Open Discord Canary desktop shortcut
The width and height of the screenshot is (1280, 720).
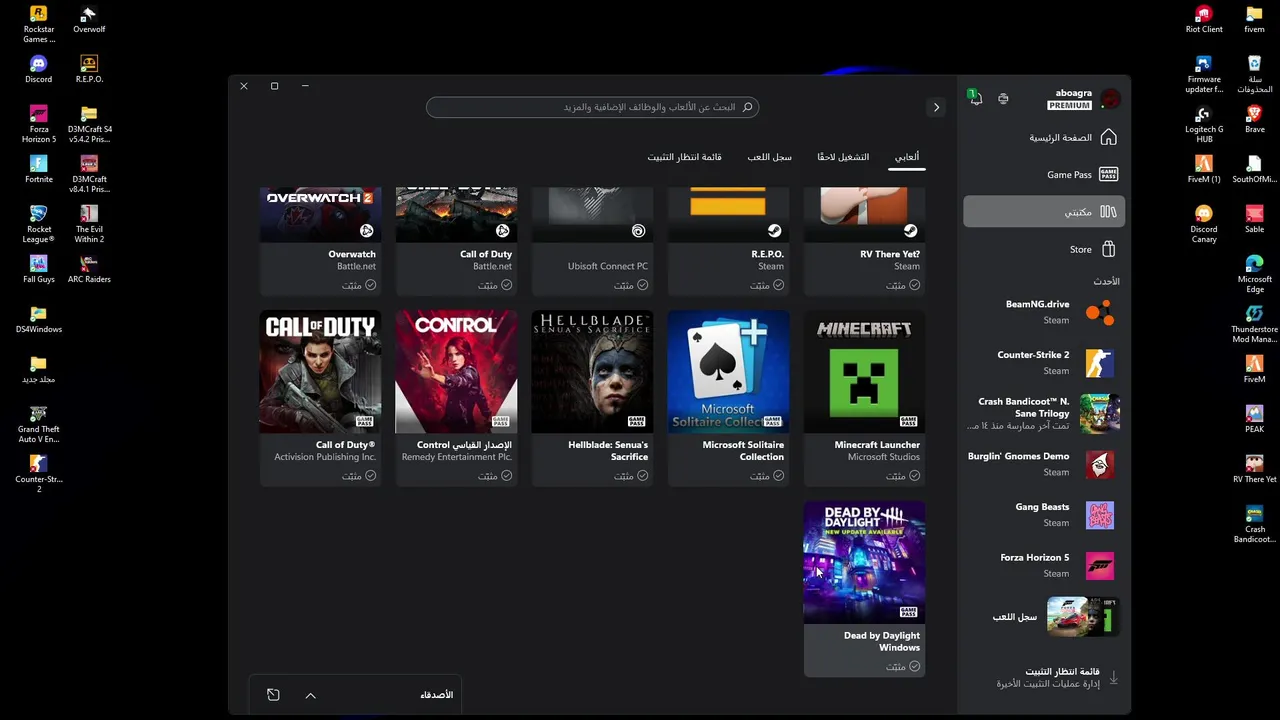pos(1204,224)
